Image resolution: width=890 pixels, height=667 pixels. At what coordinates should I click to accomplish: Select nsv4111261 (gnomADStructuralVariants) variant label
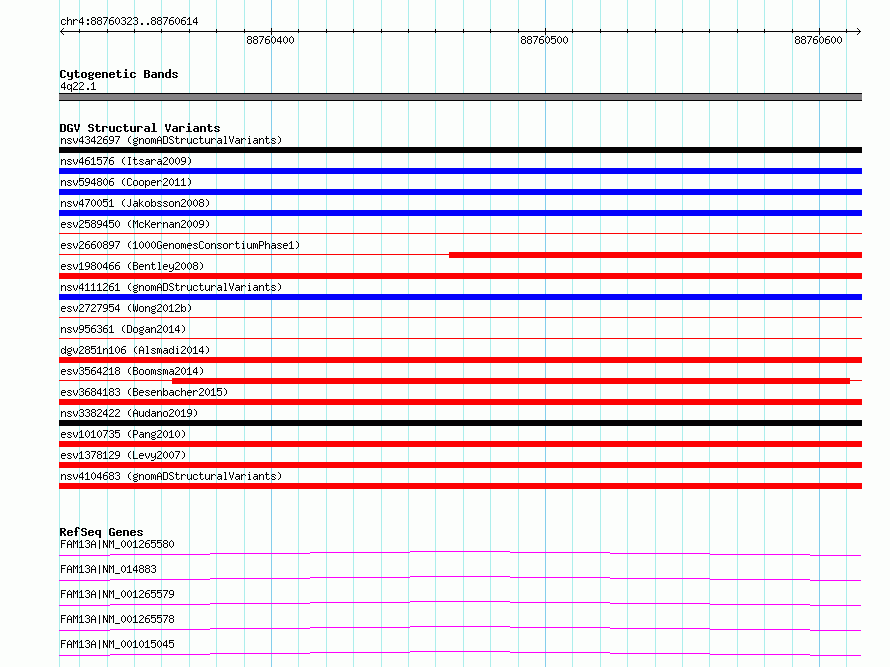[171, 287]
